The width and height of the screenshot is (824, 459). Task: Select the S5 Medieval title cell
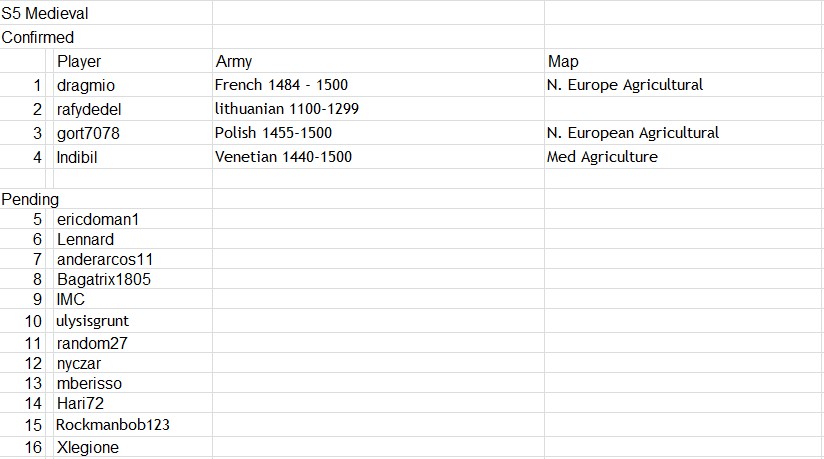(106, 13)
